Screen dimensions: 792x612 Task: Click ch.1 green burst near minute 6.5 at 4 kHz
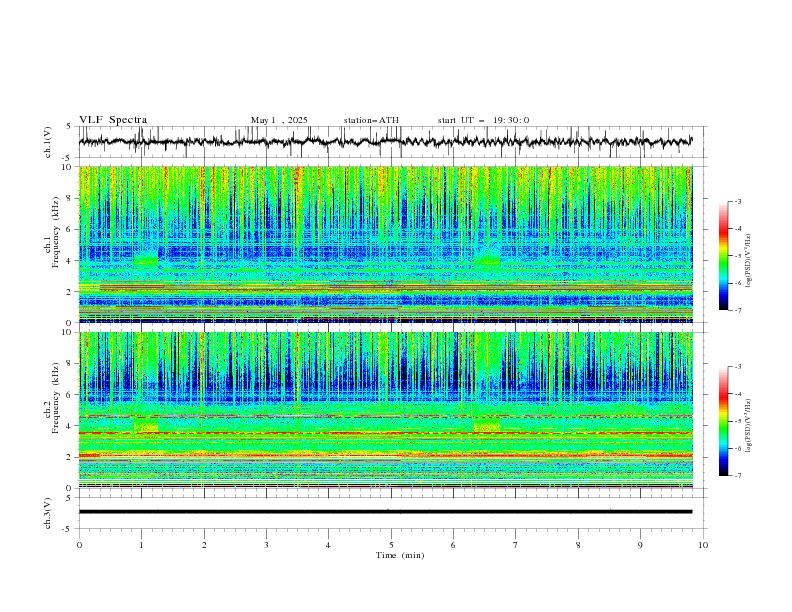coord(487,260)
